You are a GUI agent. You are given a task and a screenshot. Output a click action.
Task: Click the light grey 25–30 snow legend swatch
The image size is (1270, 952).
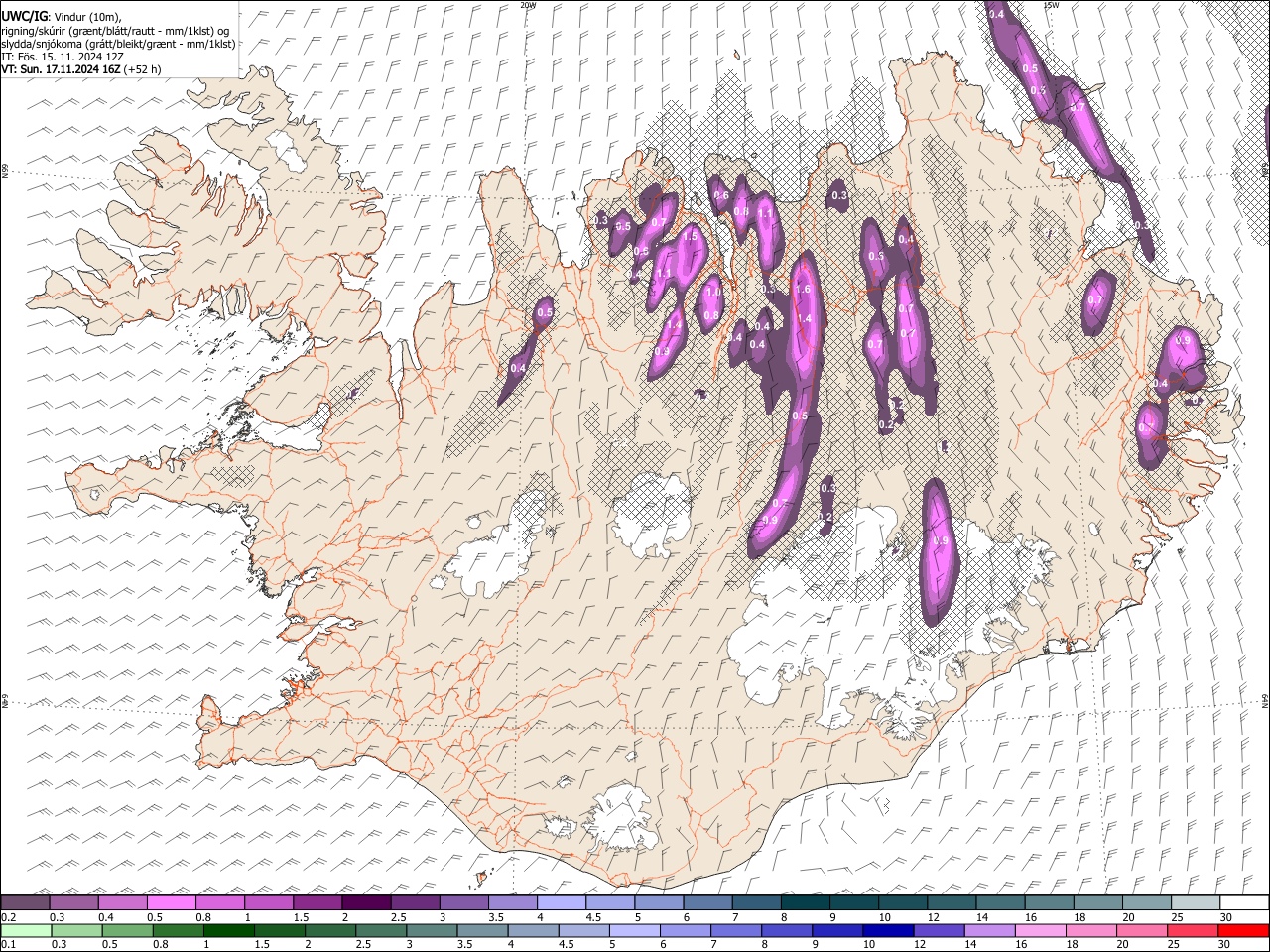1196,903
